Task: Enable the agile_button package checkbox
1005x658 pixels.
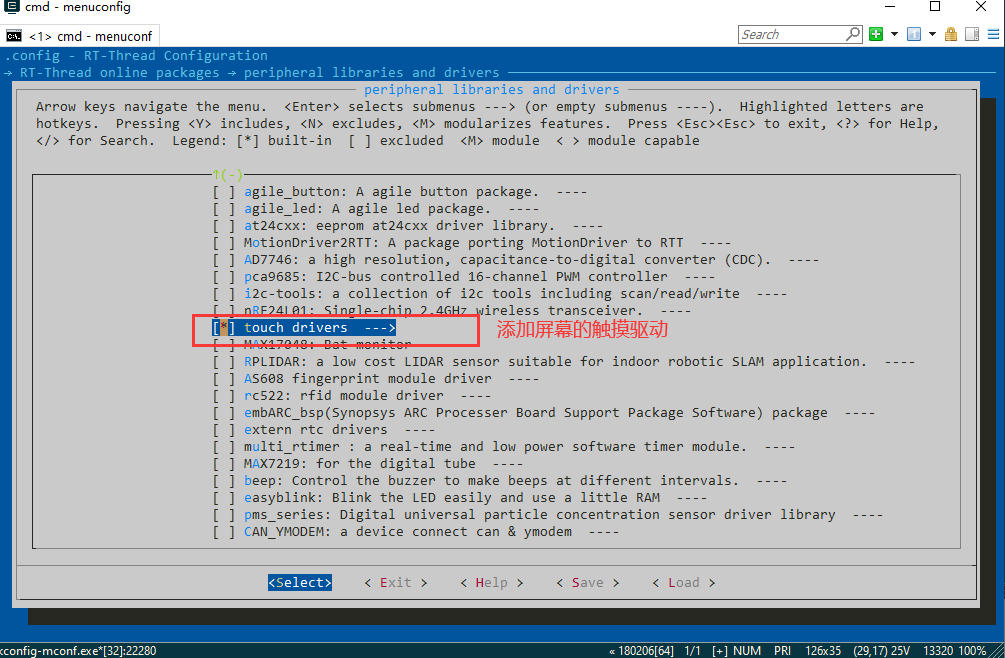Action: 221,191
